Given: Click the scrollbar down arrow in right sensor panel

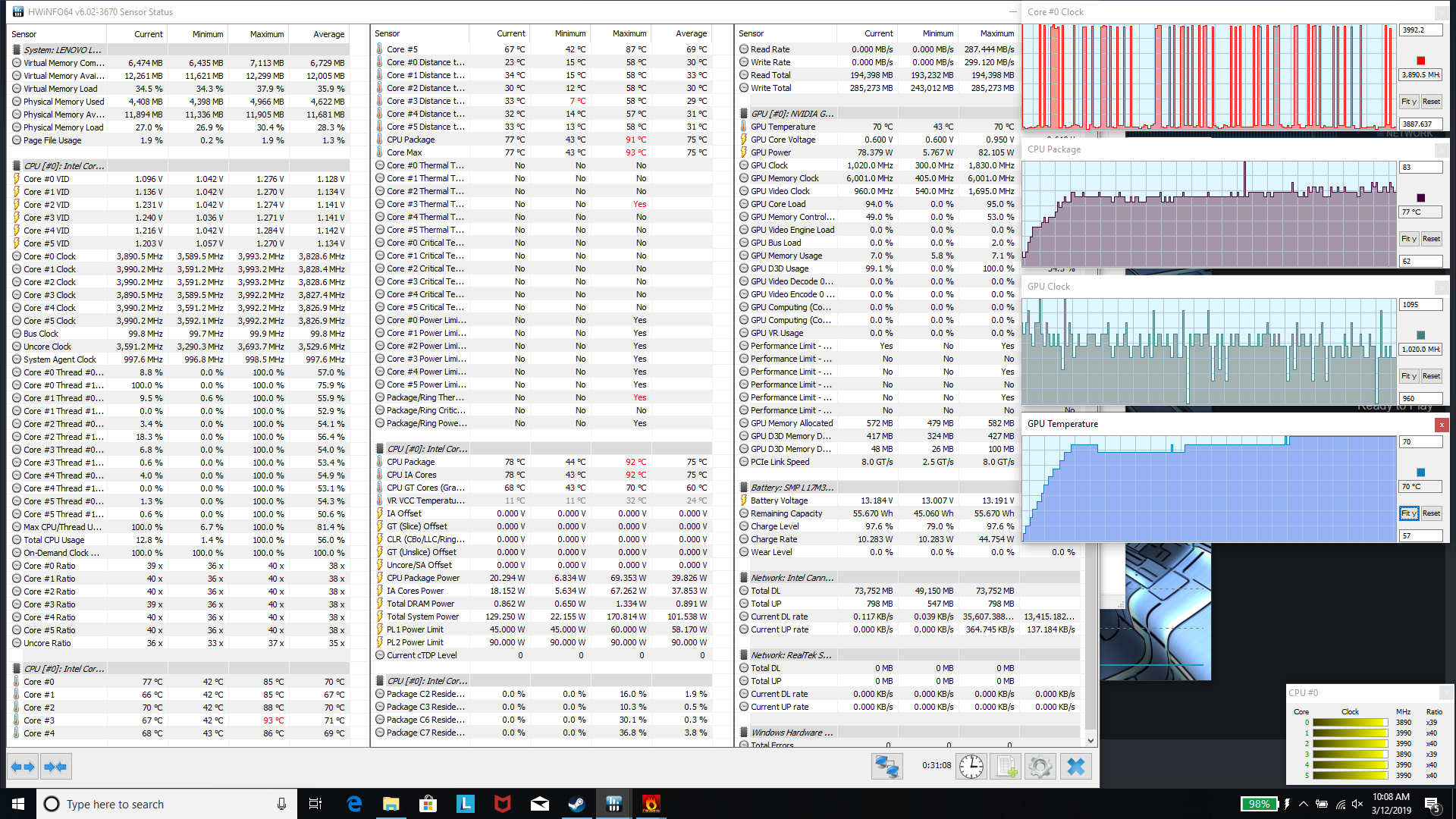Looking at the screenshot, I should (x=1090, y=740).
